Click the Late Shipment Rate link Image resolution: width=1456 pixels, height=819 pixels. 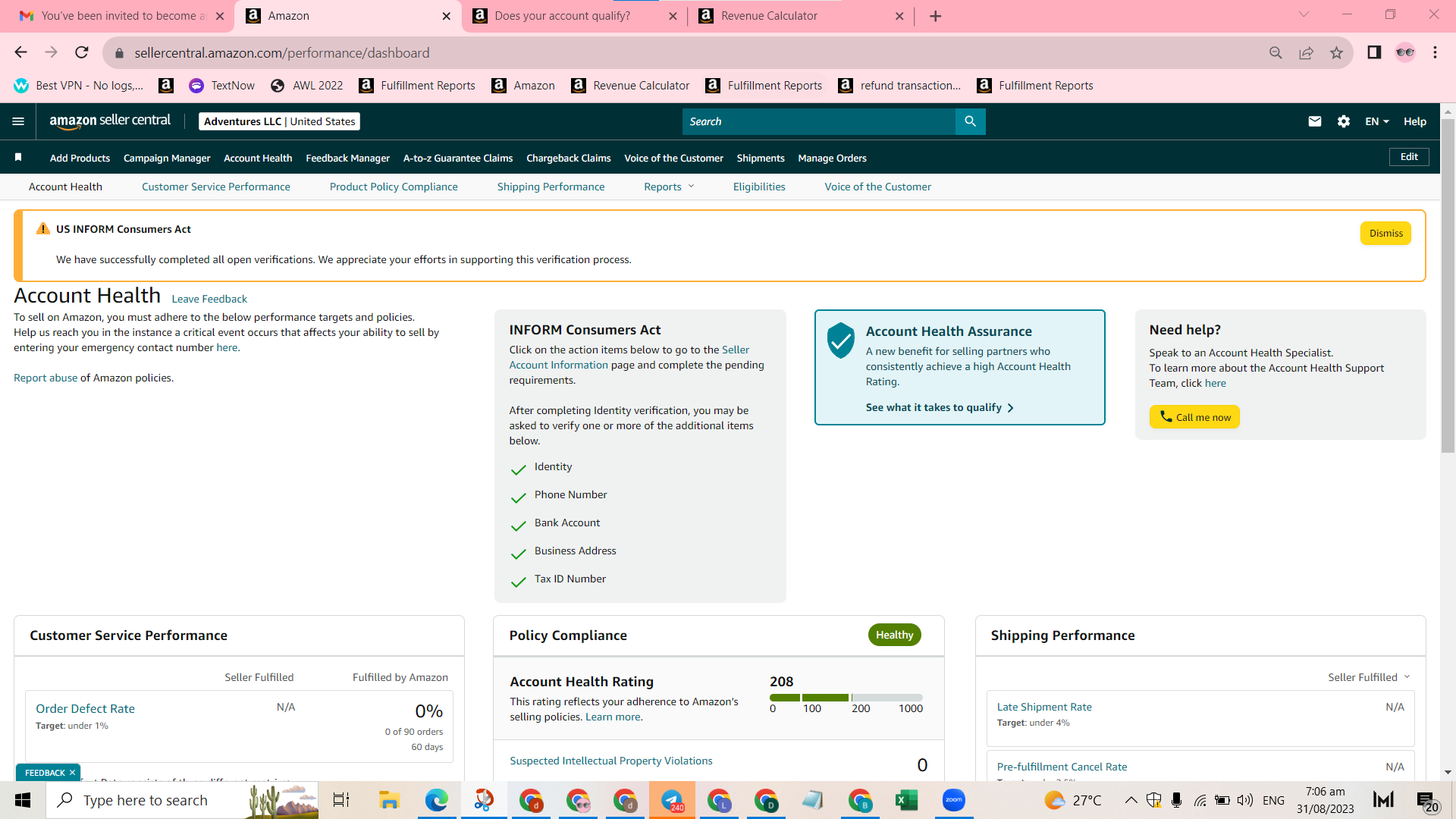click(1044, 707)
